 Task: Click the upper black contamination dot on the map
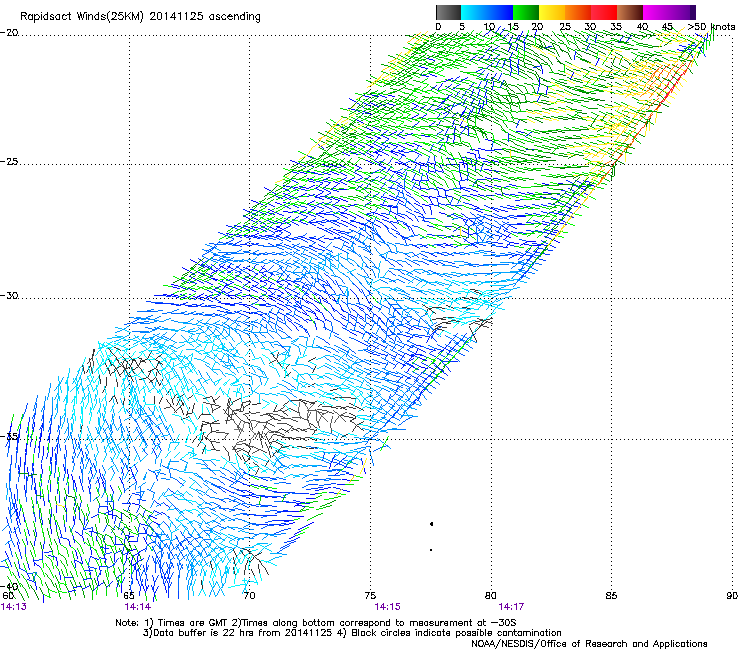click(x=431, y=524)
